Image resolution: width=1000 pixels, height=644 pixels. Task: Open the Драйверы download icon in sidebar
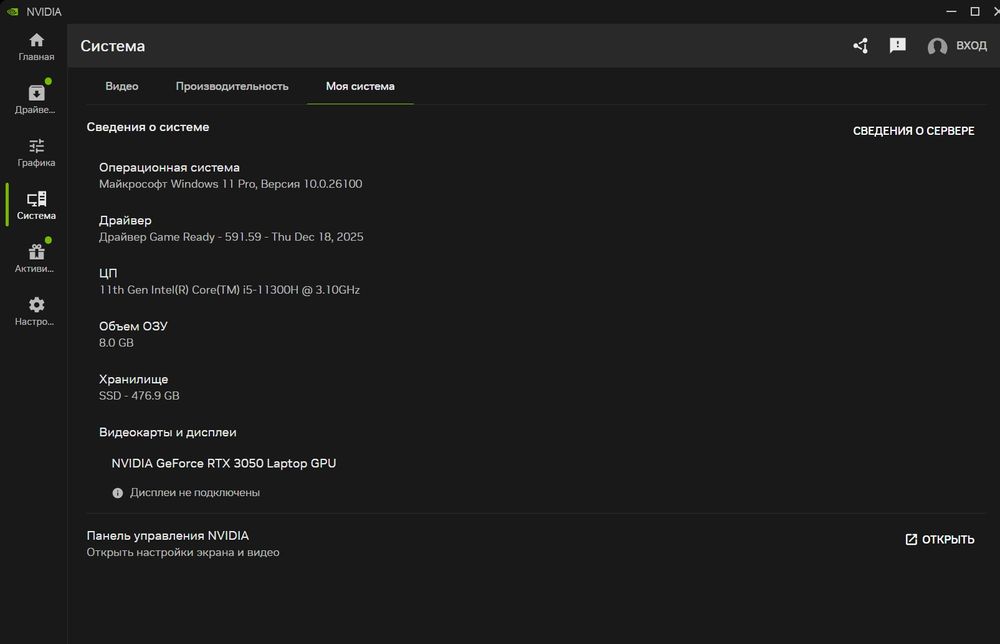coord(36,93)
